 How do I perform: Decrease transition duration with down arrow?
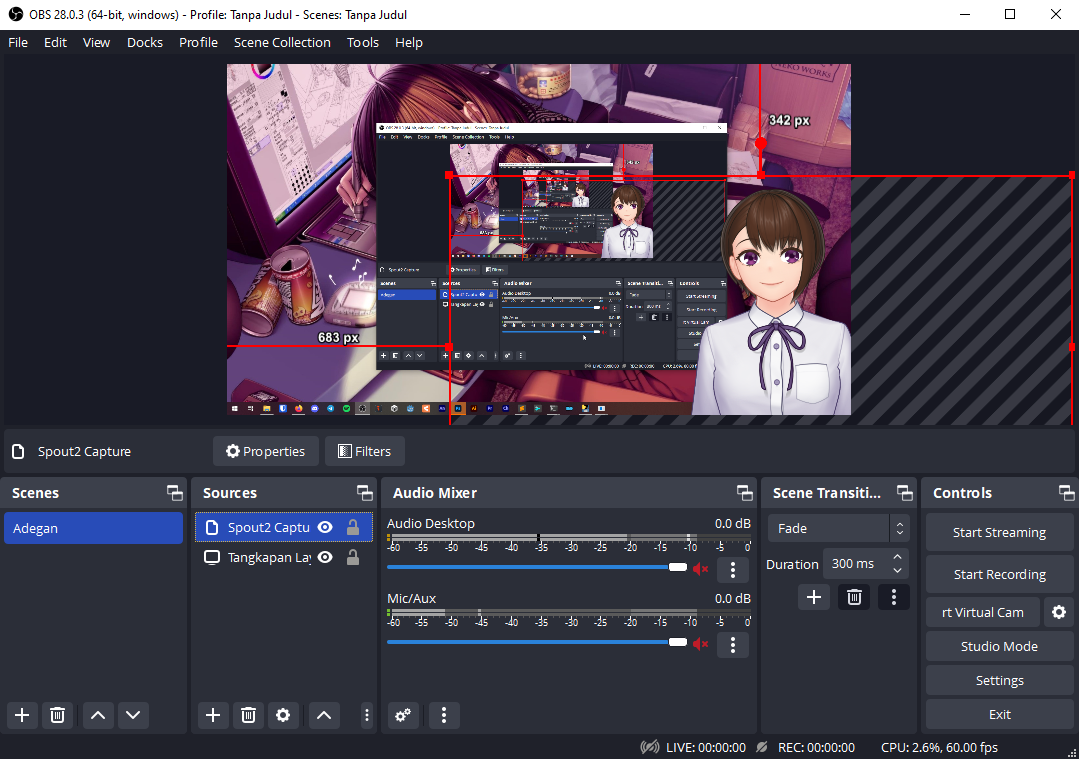897,570
